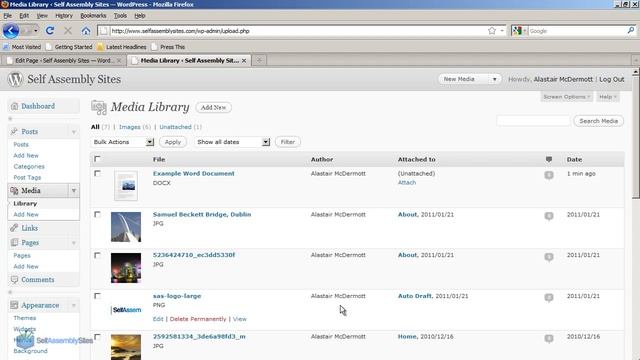Viewport: 640px width, 360px height.
Task: Click the stop loading X icon
Action: tap(68, 31)
